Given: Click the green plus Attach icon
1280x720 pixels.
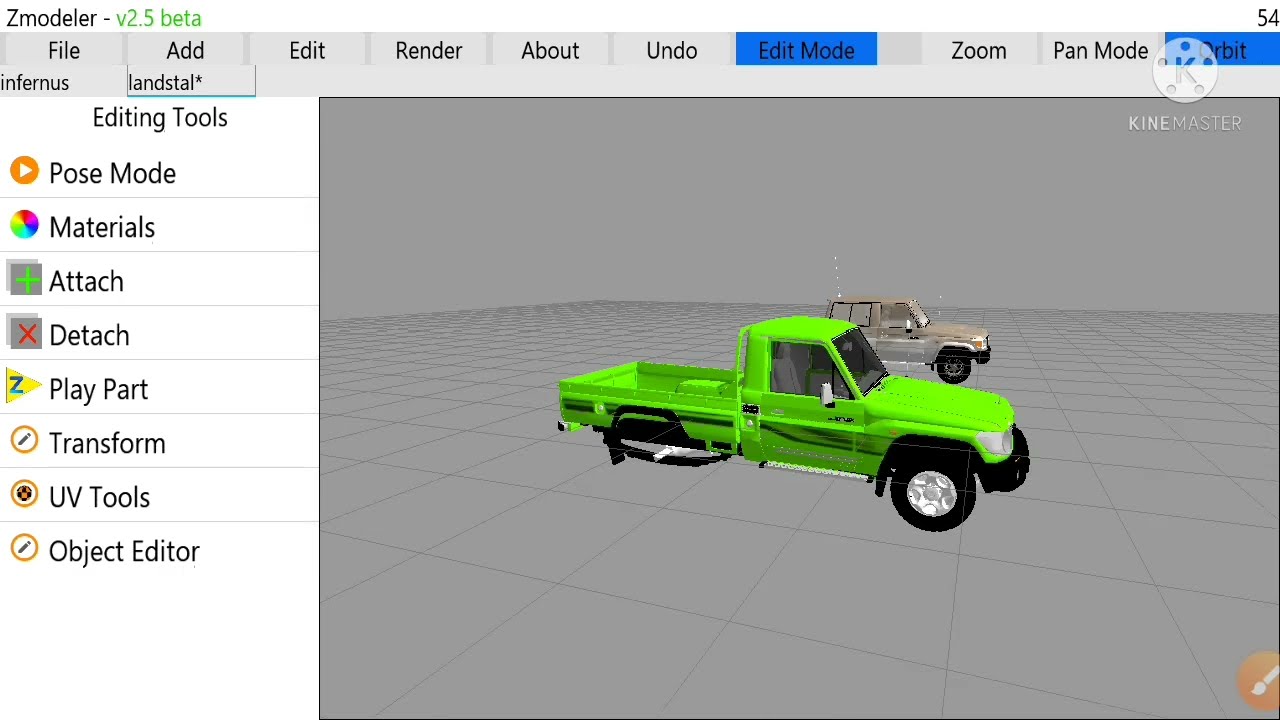Looking at the screenshot, I should click(x=24, y=280).
